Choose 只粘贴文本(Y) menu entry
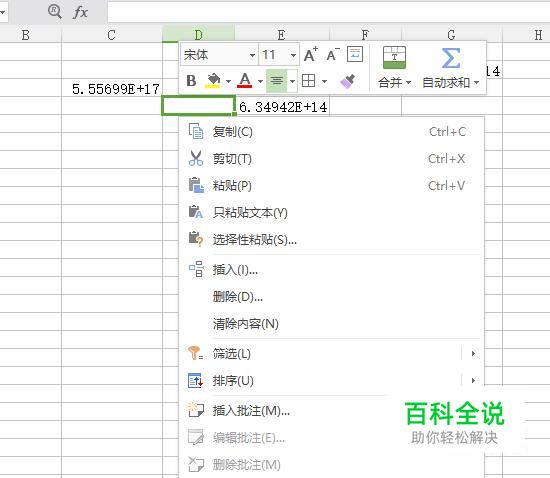Screen dimensions: 550x478 coord(331,213)
